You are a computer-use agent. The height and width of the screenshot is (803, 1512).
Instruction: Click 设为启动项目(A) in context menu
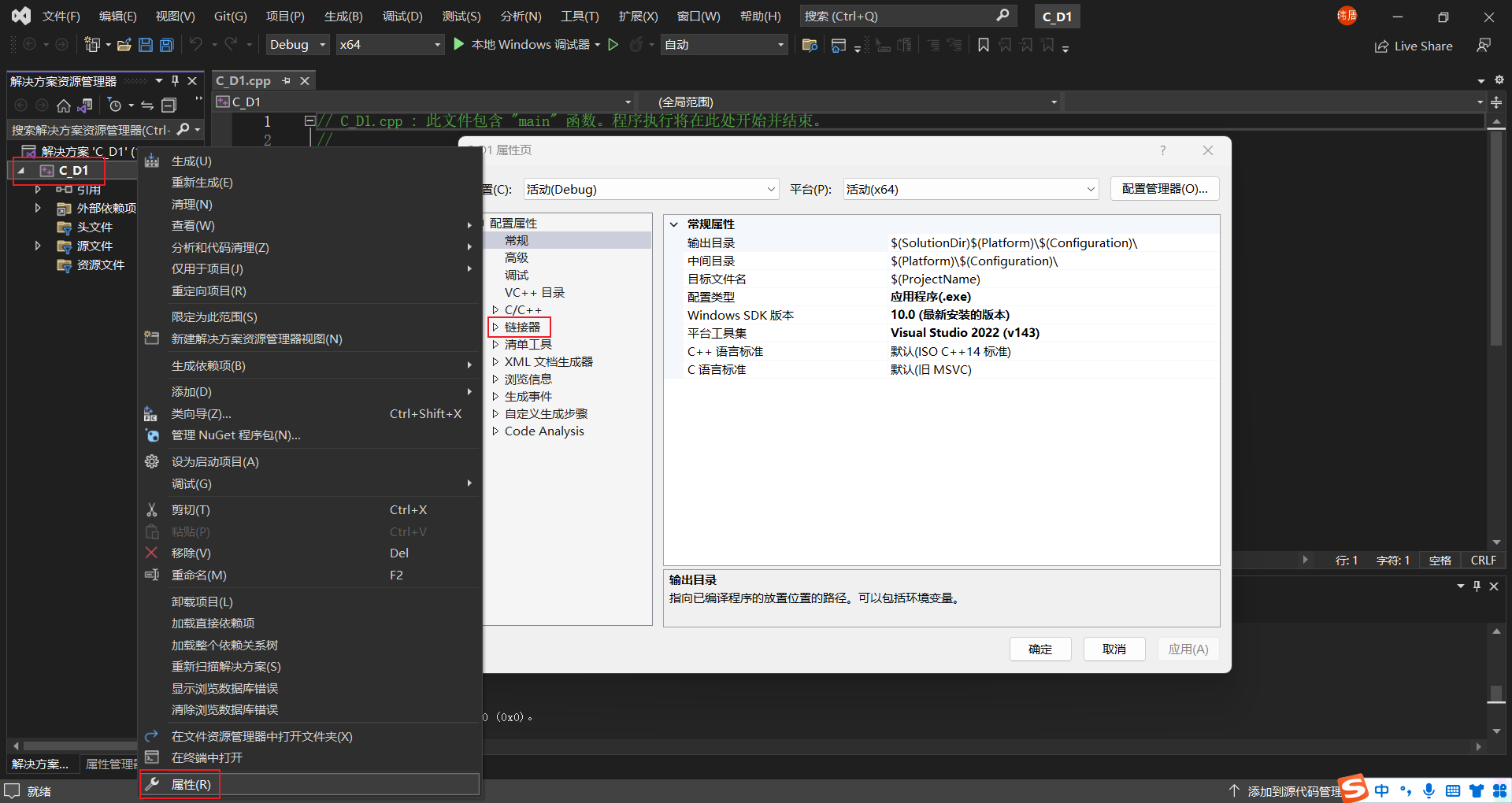(215, 461)
